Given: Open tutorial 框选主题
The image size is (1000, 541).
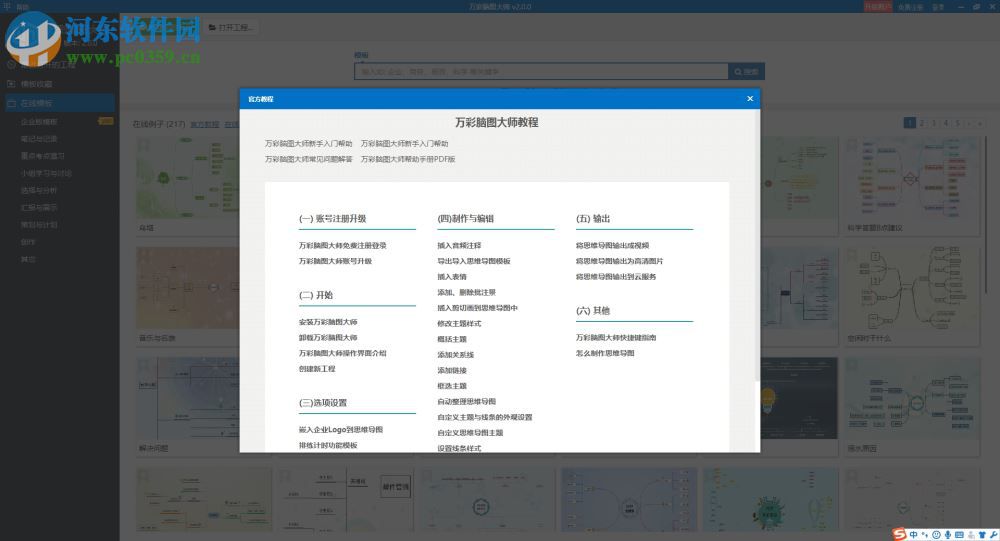Looking at the screenshot, I should point(452,386).
